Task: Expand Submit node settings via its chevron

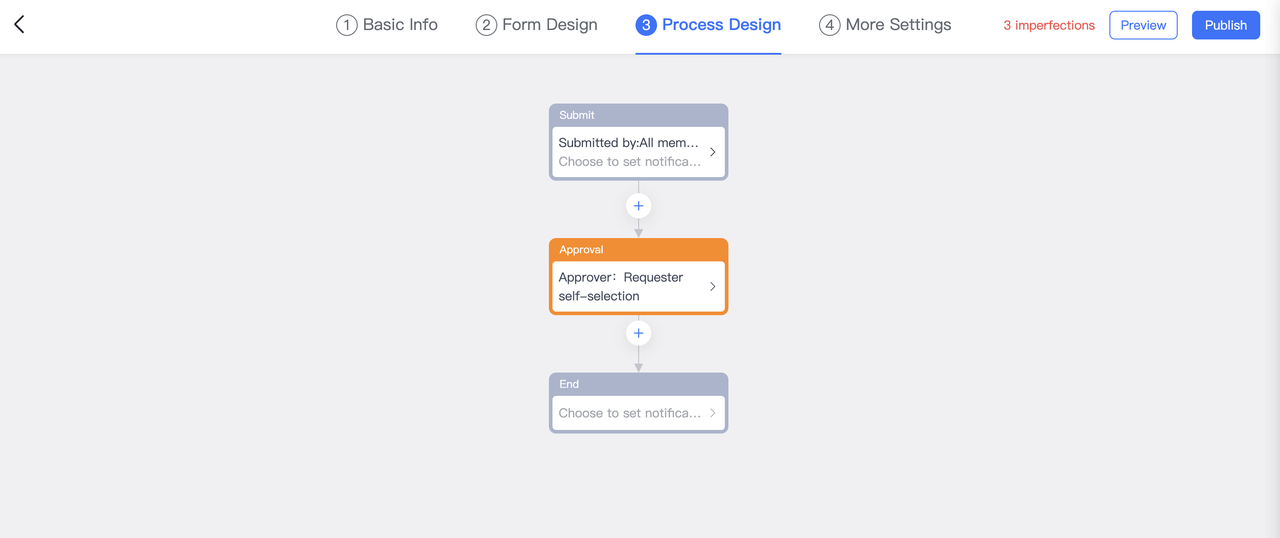Action: 713,152
